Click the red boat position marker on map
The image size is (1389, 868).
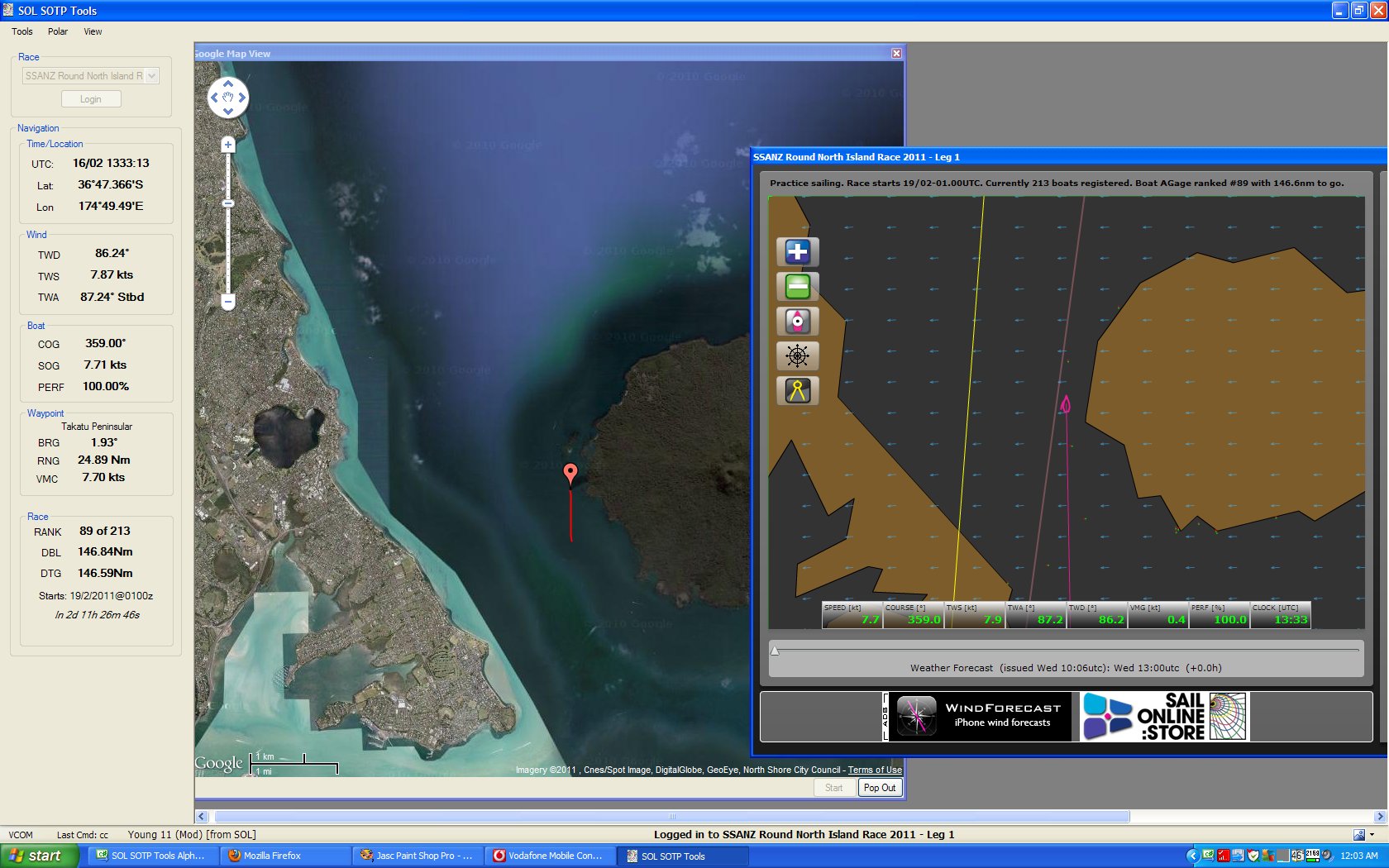point(570,474)
